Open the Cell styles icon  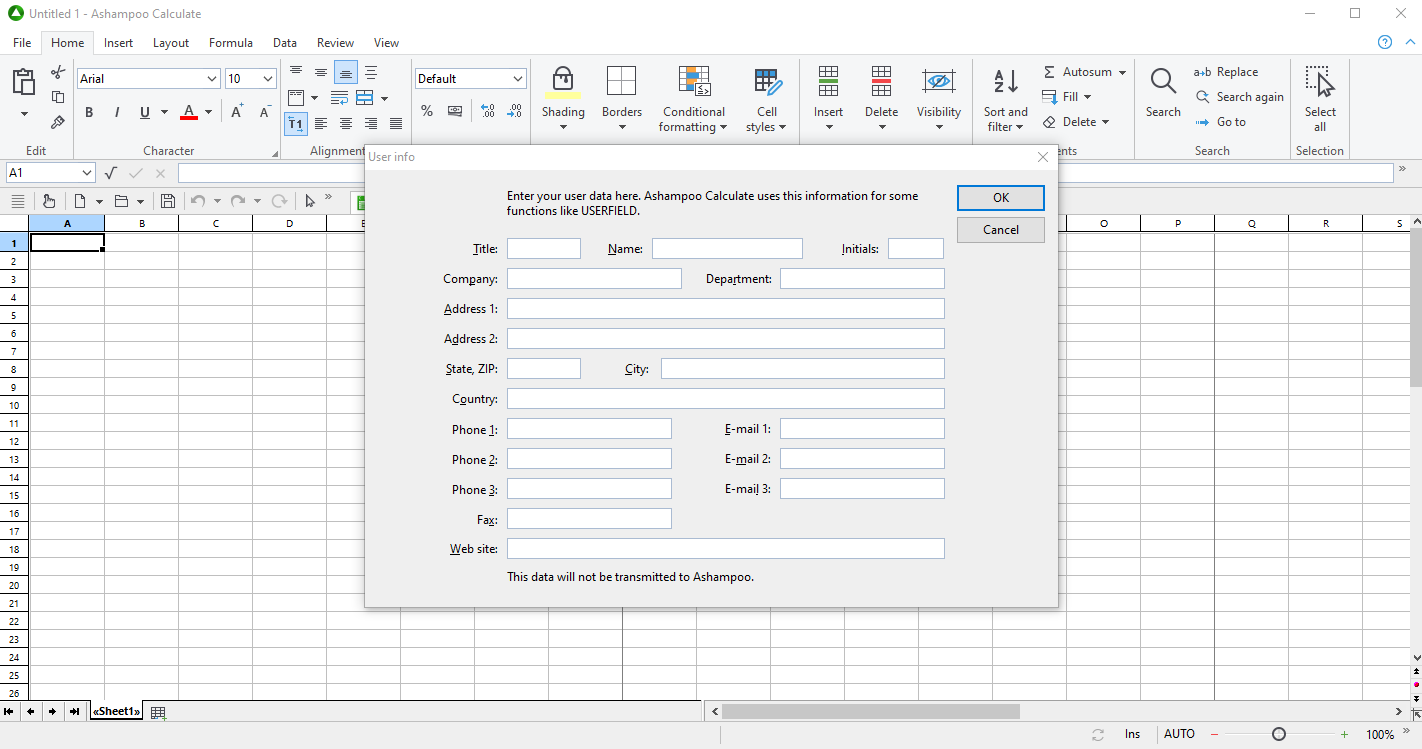coord(766,81)
